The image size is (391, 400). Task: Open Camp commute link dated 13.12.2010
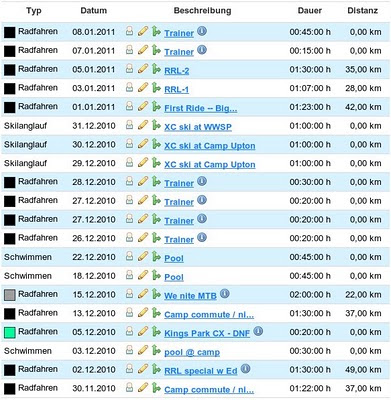[x=209, y=315]
